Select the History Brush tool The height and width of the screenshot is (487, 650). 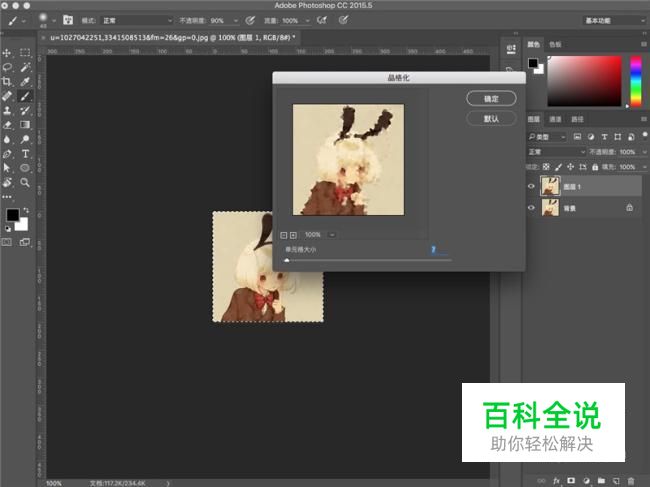[25, 110]
